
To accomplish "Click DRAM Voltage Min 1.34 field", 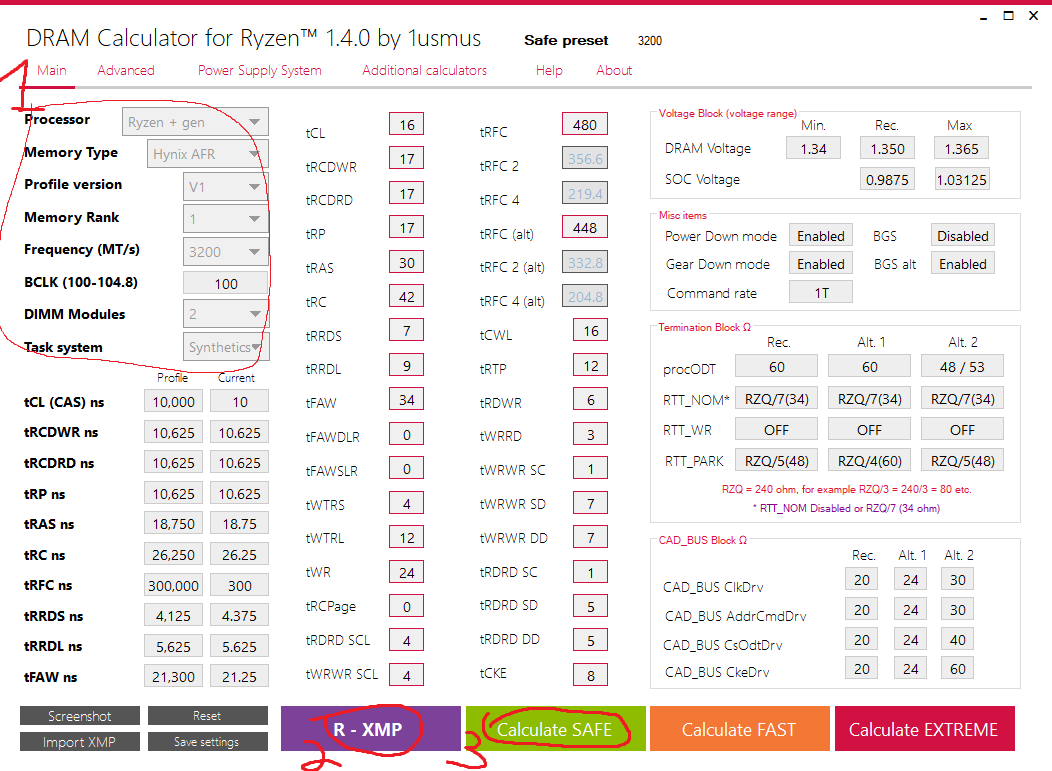I will coord(813,149).
